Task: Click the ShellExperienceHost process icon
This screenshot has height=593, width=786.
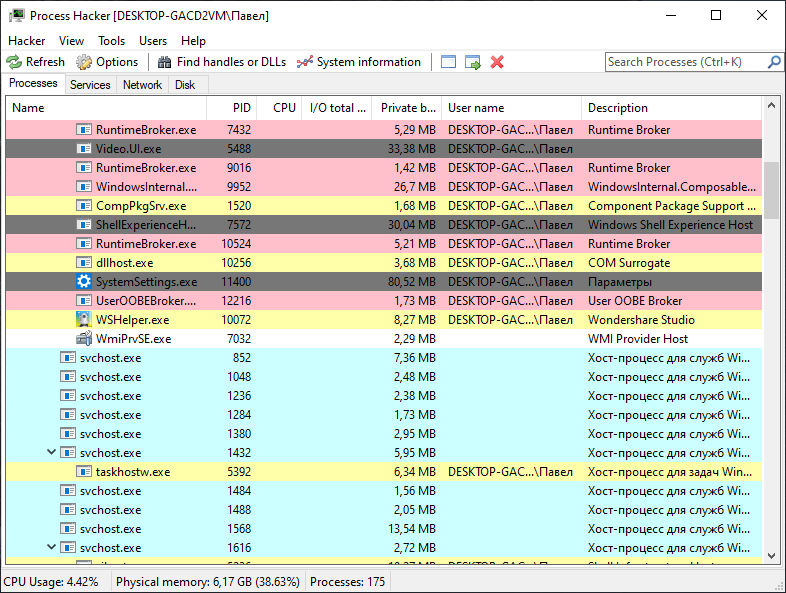Action: click(x=84, y=225)
